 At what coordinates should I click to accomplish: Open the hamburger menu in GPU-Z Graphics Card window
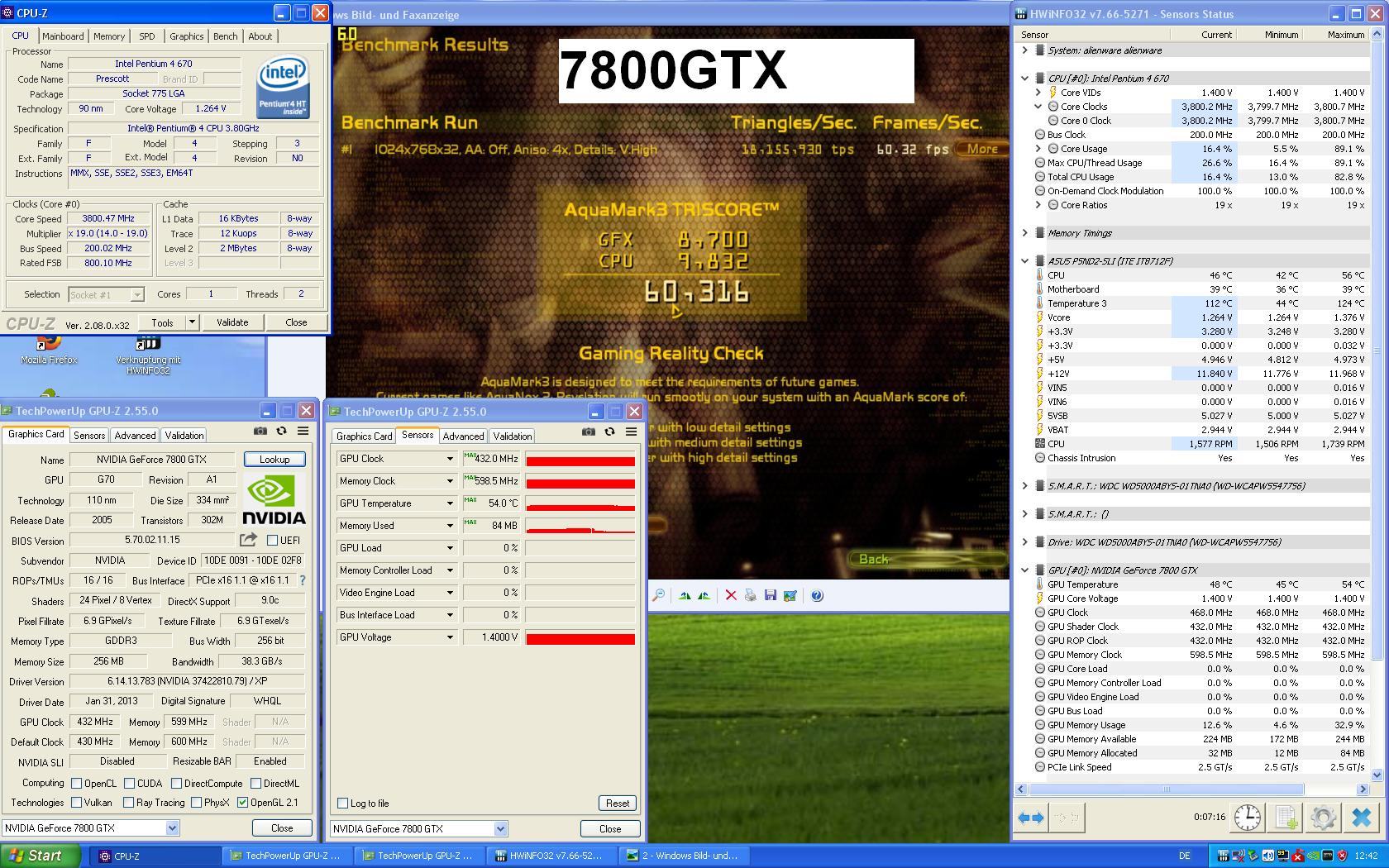[x=303, y=431]
